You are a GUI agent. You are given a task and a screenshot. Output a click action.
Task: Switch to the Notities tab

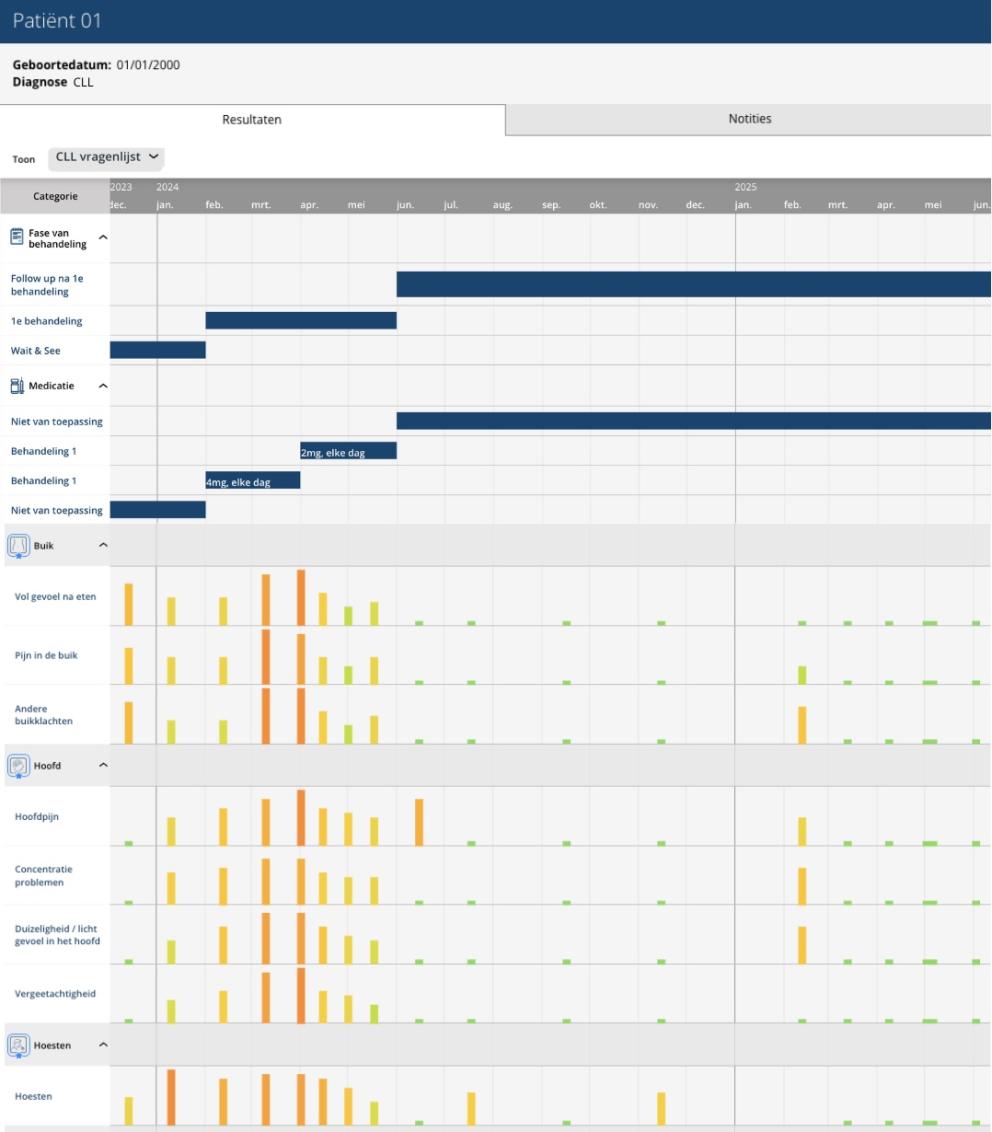(749, 119)
